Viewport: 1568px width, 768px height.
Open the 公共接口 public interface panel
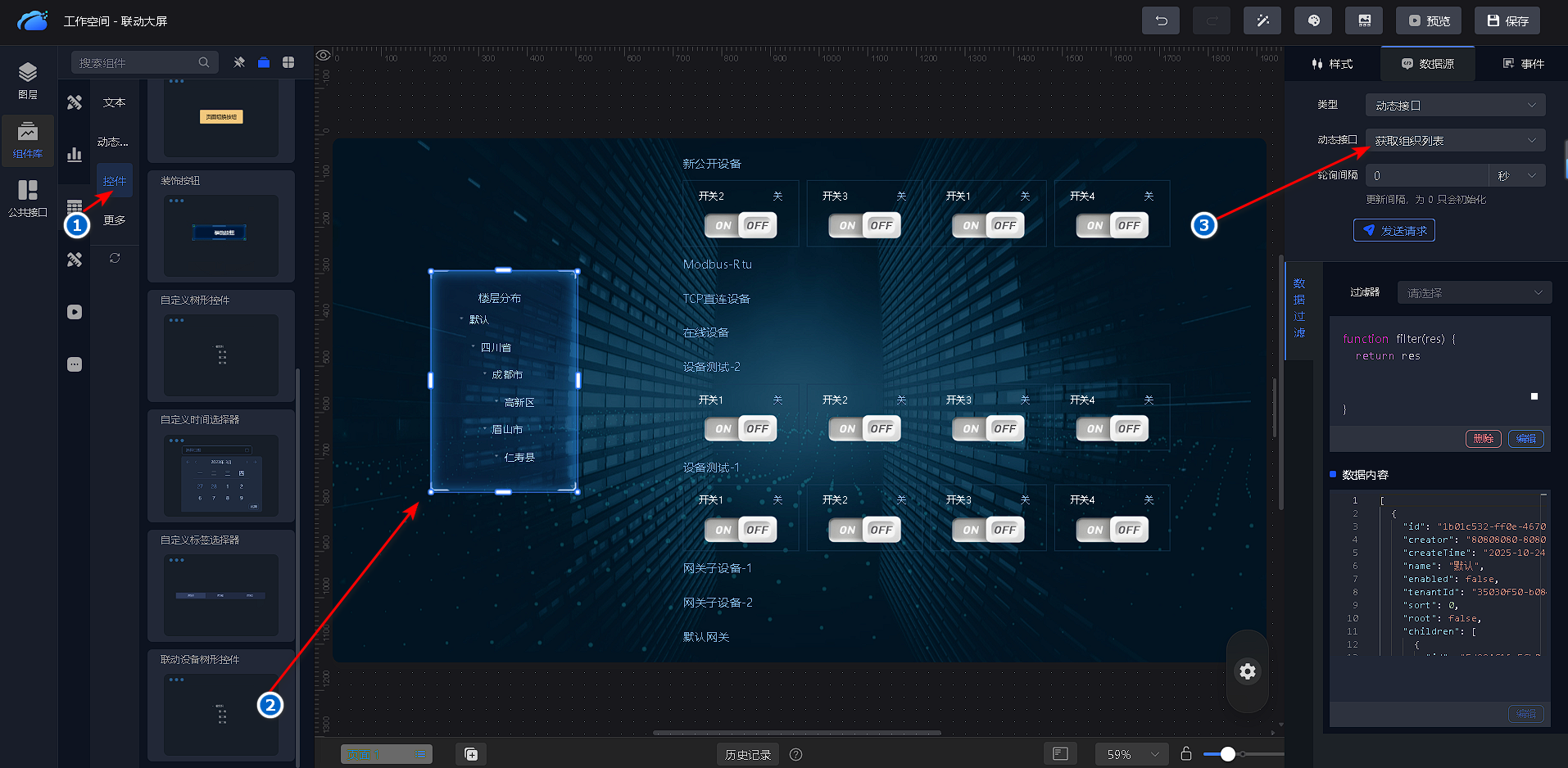pyautogui.click(x=28, y=199)
